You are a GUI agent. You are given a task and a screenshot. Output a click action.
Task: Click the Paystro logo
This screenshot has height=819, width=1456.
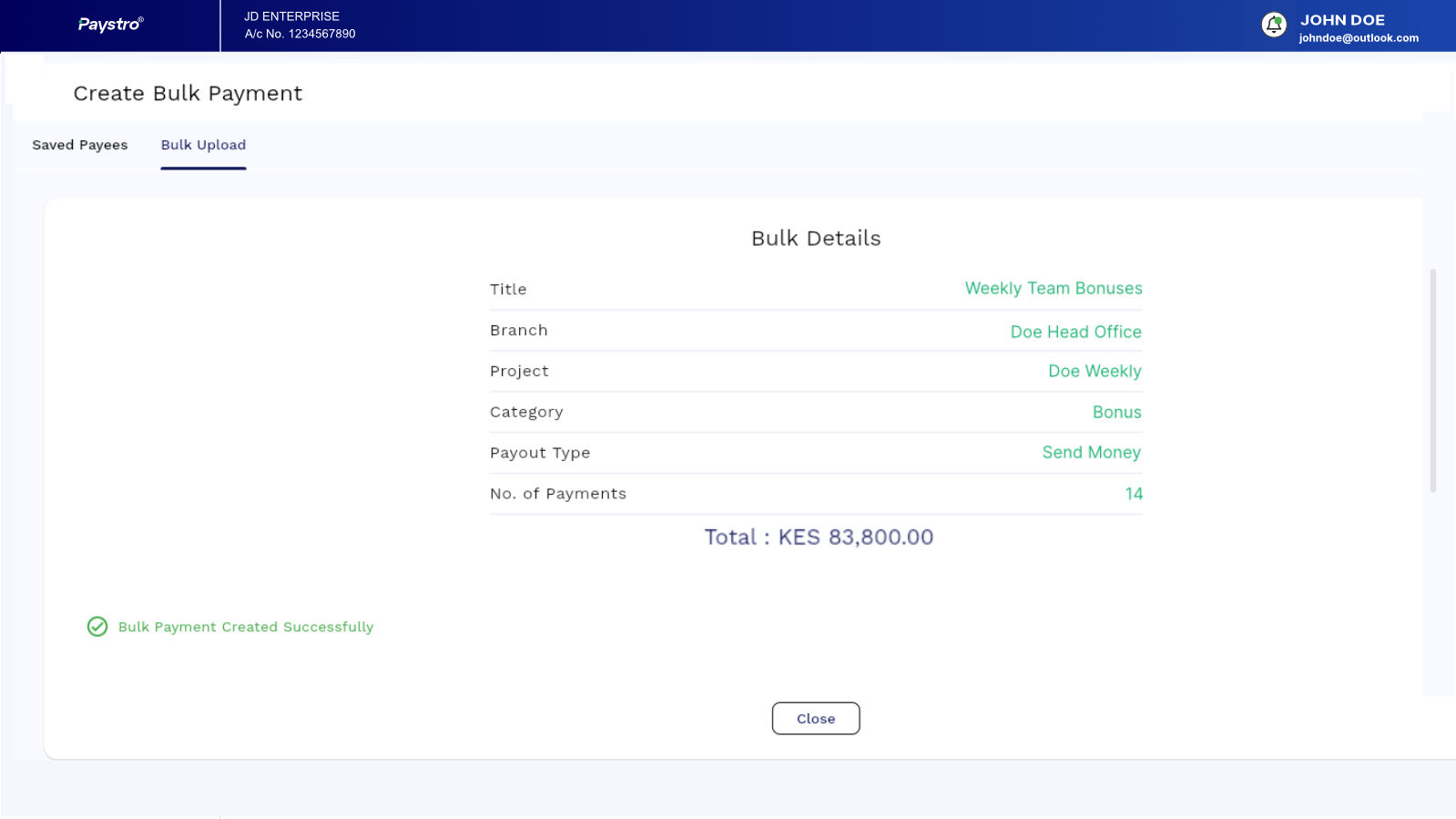(110, 25)
